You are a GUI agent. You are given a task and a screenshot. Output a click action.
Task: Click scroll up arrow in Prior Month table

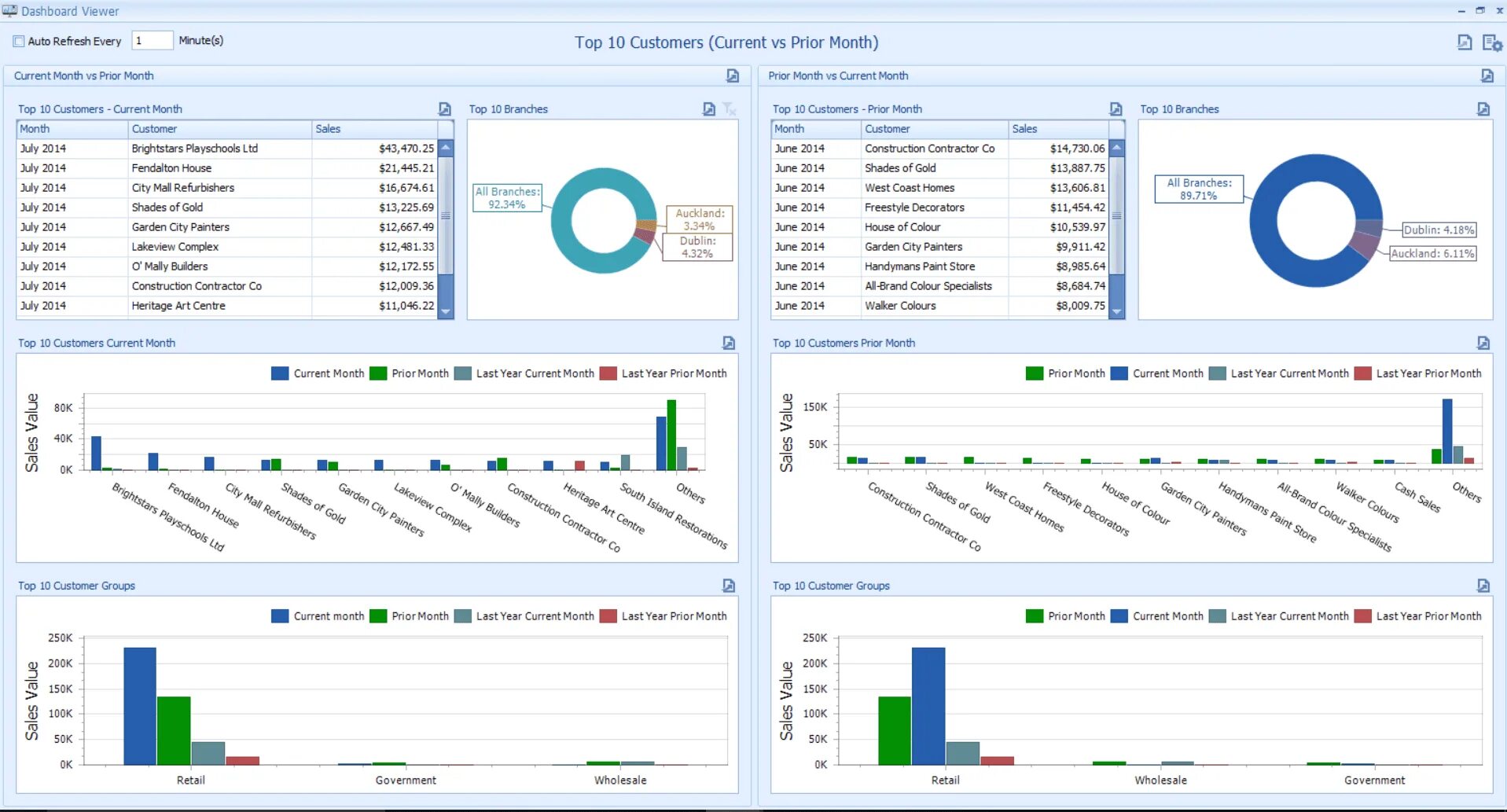[x=1116, y=148]
